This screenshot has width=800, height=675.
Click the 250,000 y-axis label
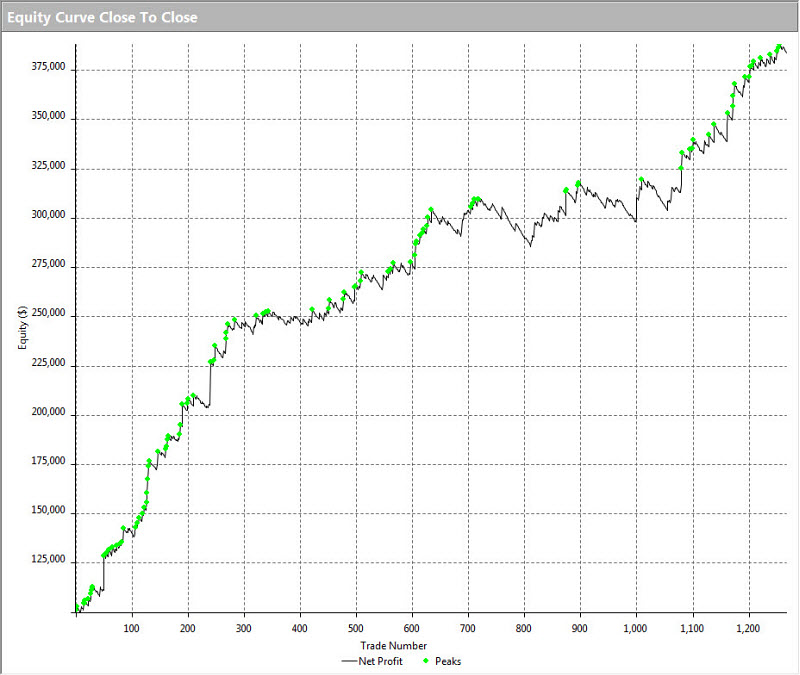(48, 313)
